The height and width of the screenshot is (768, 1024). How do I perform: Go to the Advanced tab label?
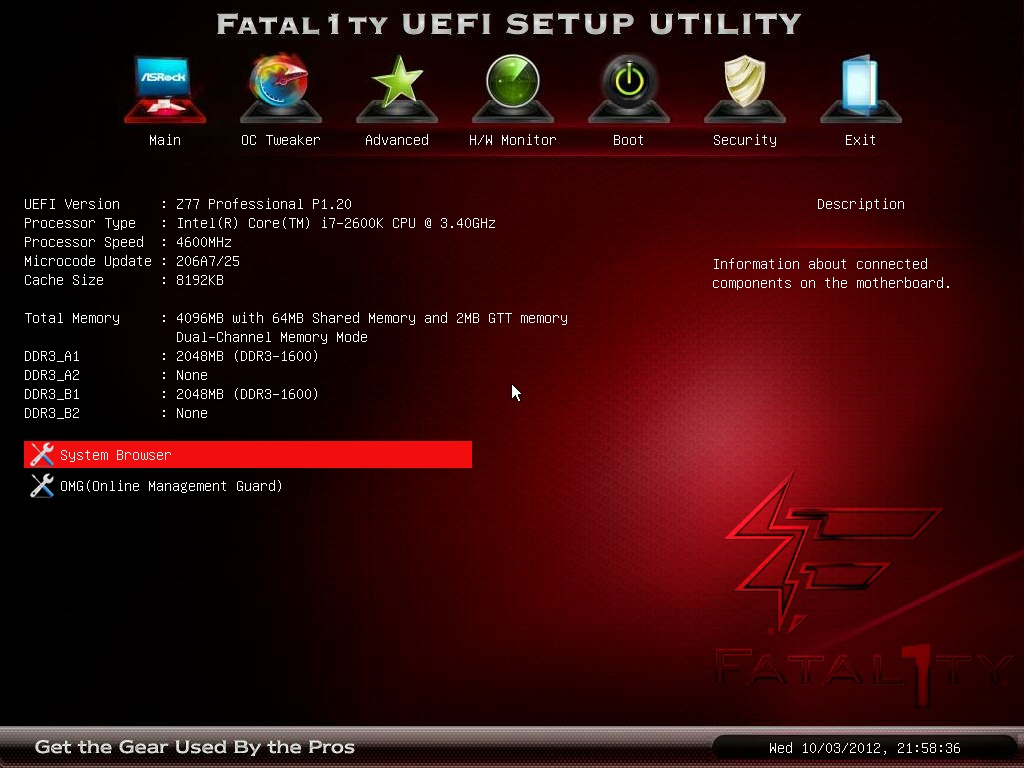click(x=397, y=140)
